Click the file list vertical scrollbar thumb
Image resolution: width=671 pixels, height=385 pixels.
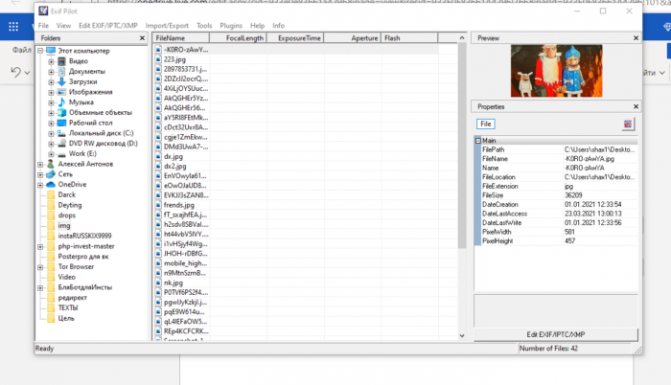(462, 145)
